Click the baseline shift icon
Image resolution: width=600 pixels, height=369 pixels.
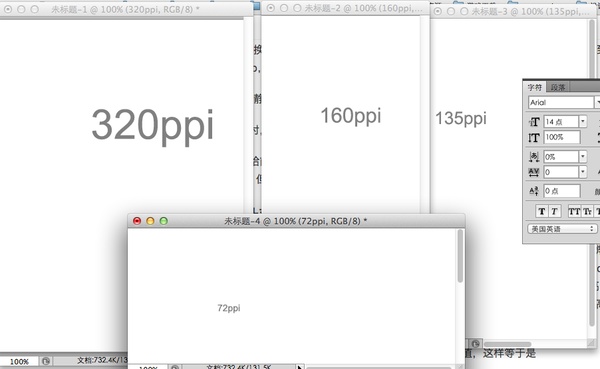point(534,191)
